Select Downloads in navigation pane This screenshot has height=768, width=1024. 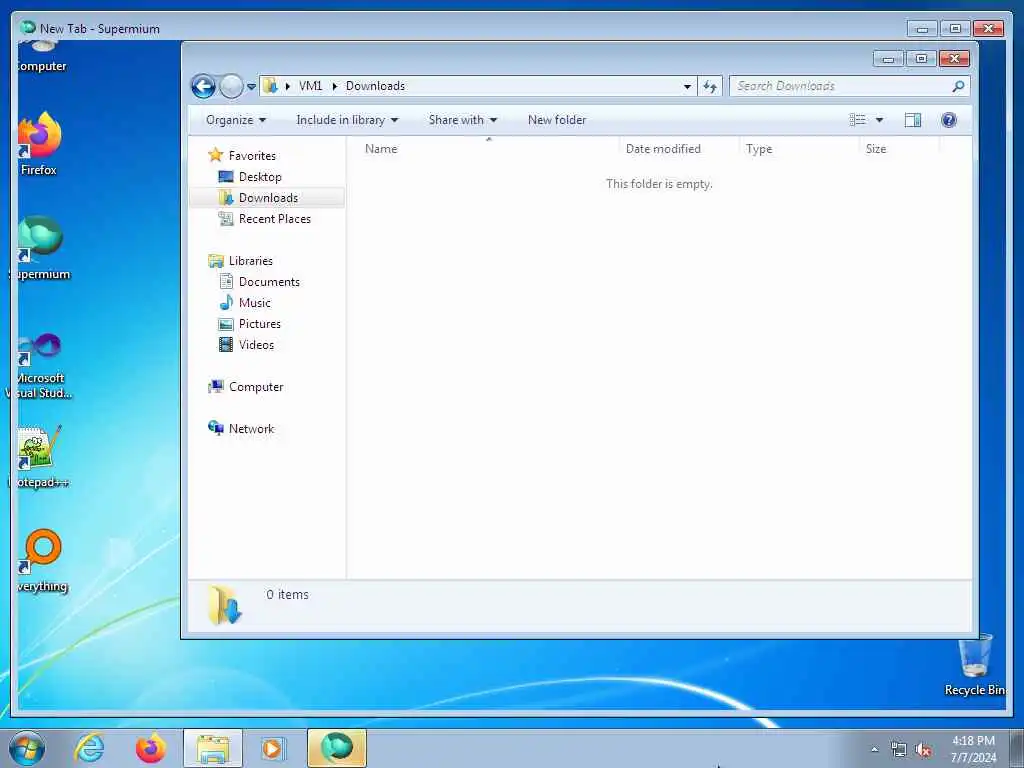(x=268, y=198)
